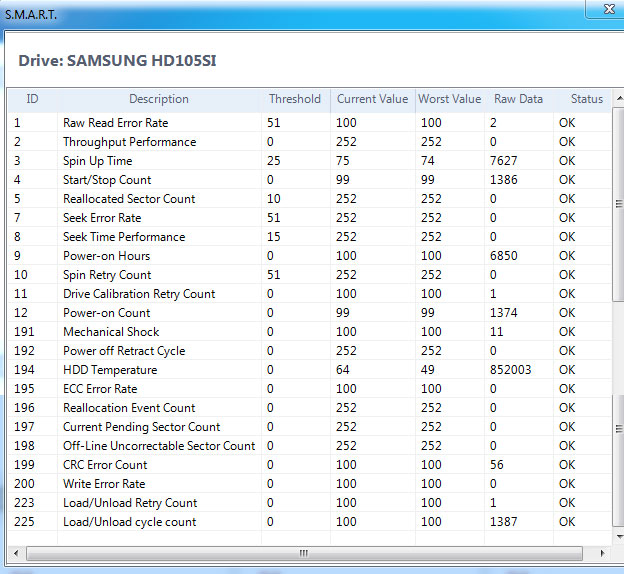Click the horizontal scrollbar left arrow
The height and width of the screenshot is (574, 624).
pos(16,553)
